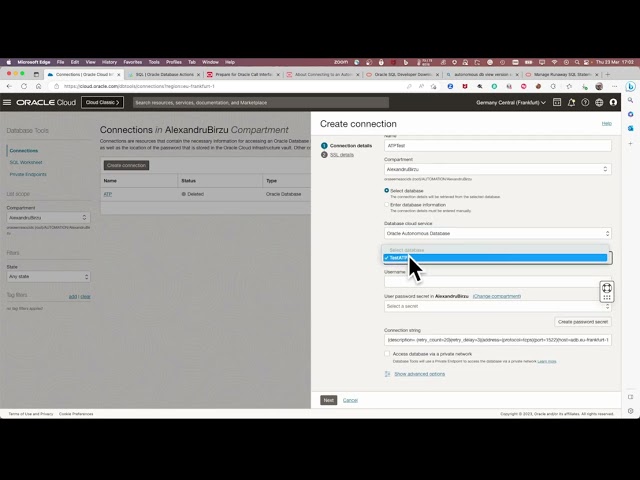Viewport: 640px width, 480px height.
Task: Go to SSL details step
Action: pyautogui.click(x=342, y=155)
